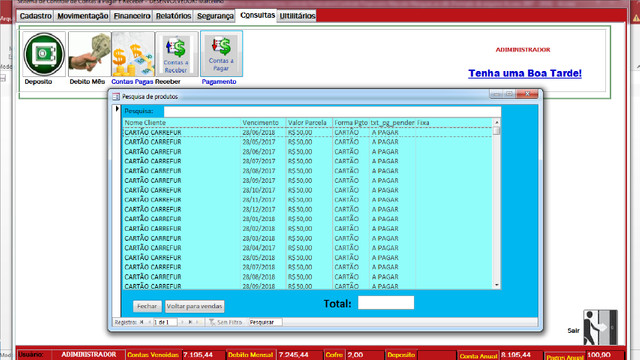Switch to the Movimentação tab
The image size is (640, 360).
(x=82, y=16)
